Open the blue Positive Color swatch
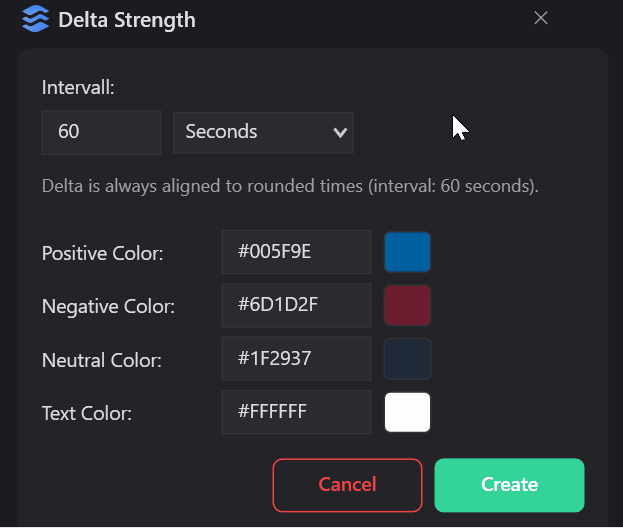Screen dimensions: 623x528 point(407,252)
